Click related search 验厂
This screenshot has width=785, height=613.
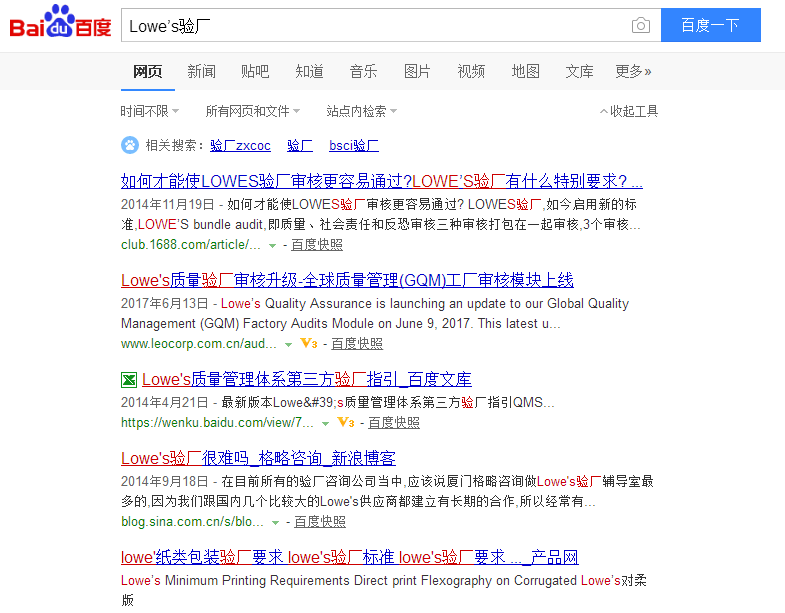pyautogui.click(x=300, y=146)
